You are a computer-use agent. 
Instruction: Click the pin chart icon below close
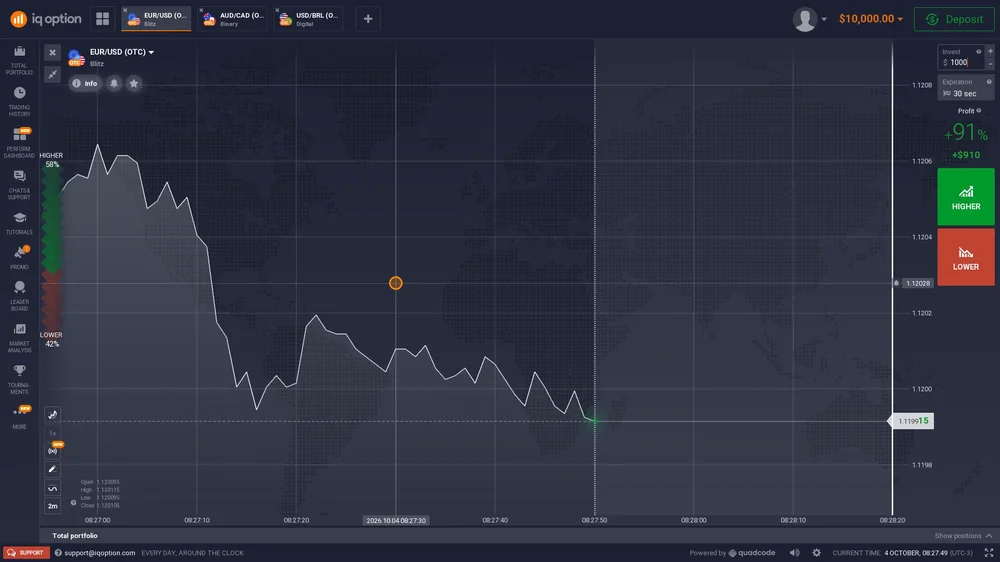tap(52, 74)
